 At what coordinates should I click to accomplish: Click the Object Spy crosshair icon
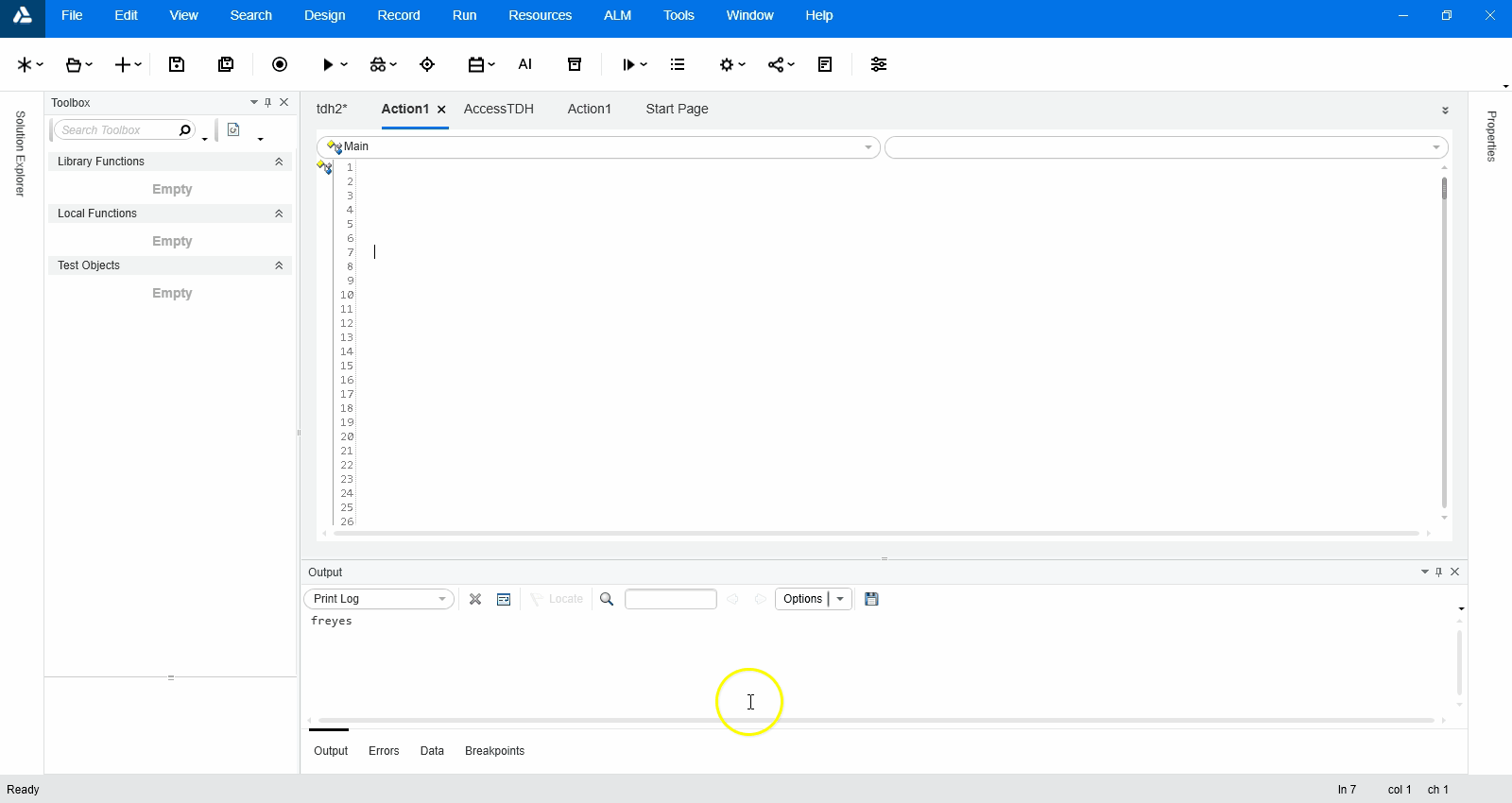[427, 64]
